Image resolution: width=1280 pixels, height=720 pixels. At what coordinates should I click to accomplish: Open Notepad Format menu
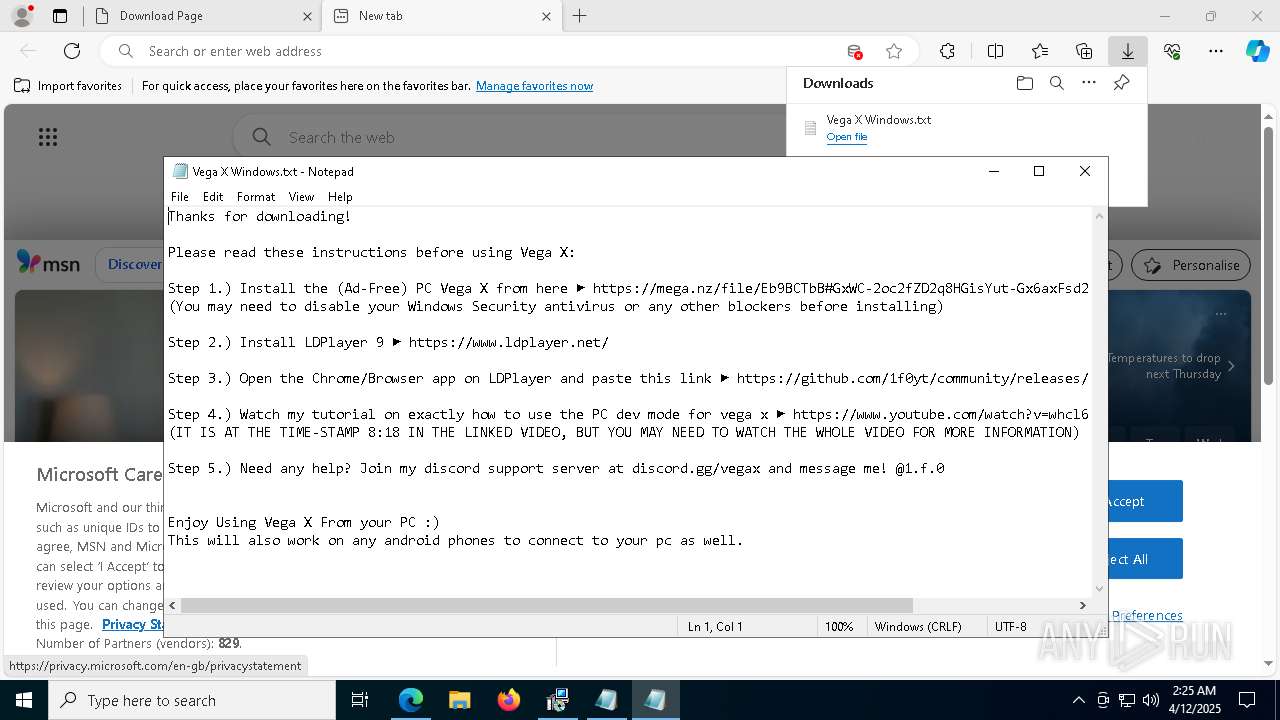256,197
